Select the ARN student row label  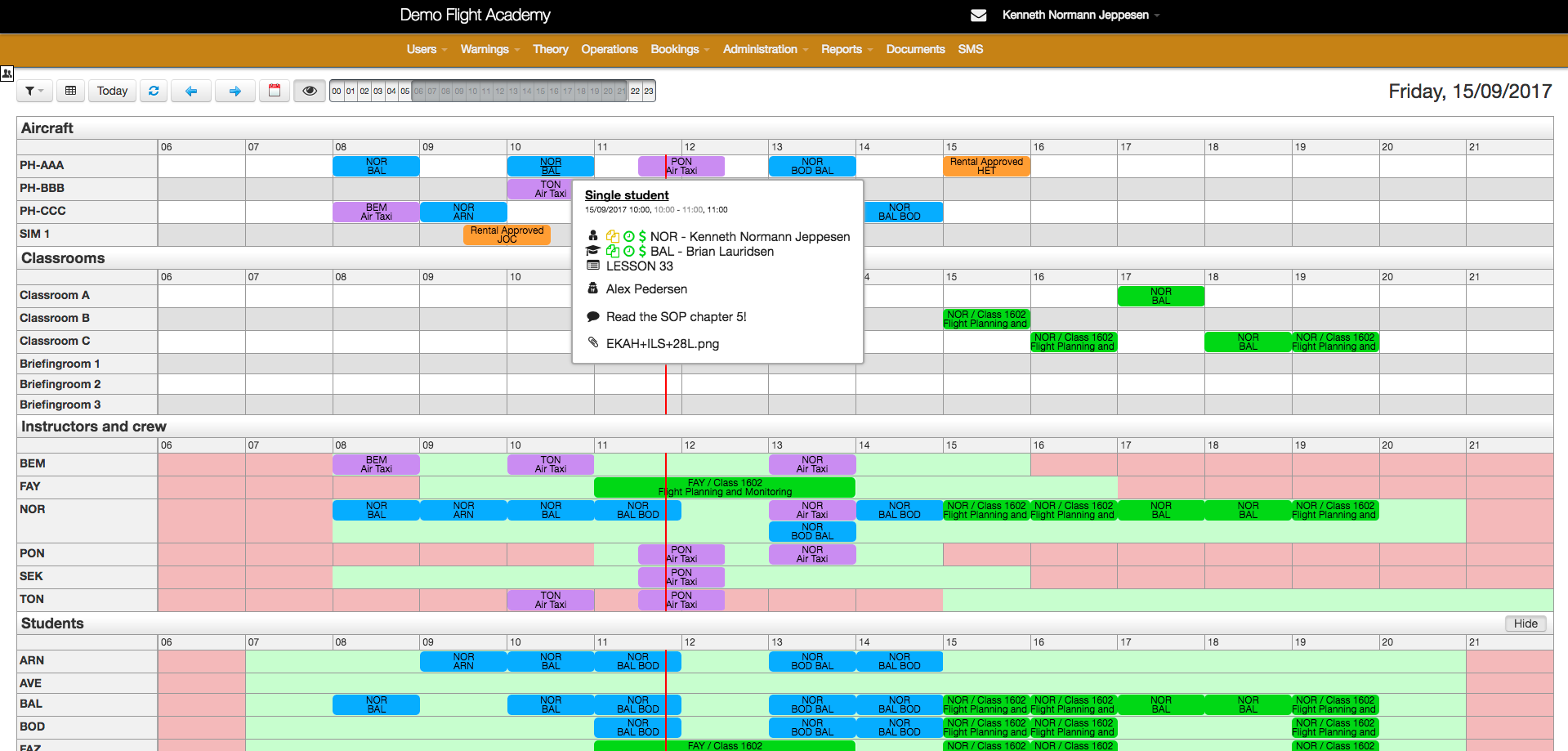pos(32,660)
